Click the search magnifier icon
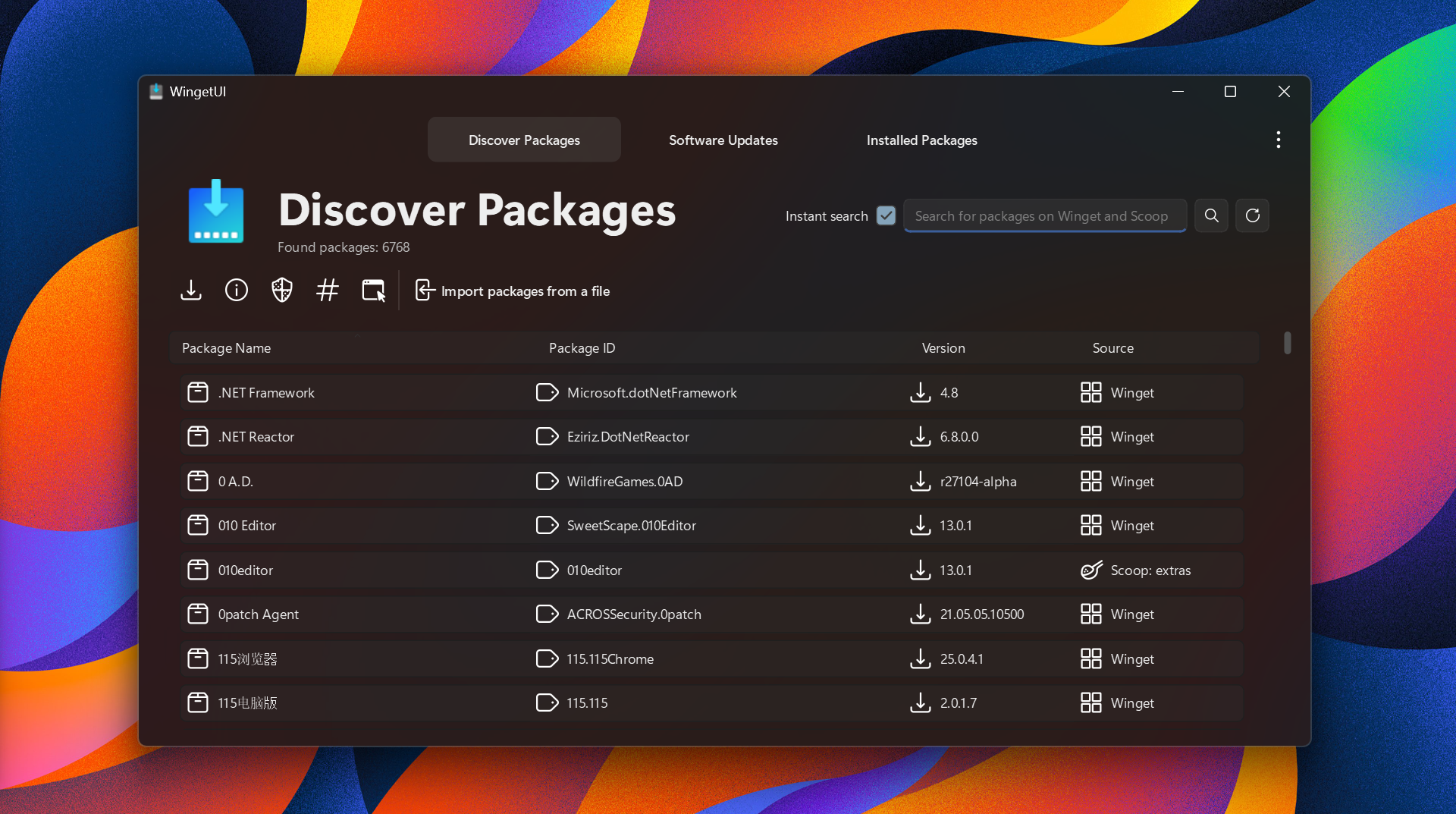The image size is (1456, 814). [1211, 215]
